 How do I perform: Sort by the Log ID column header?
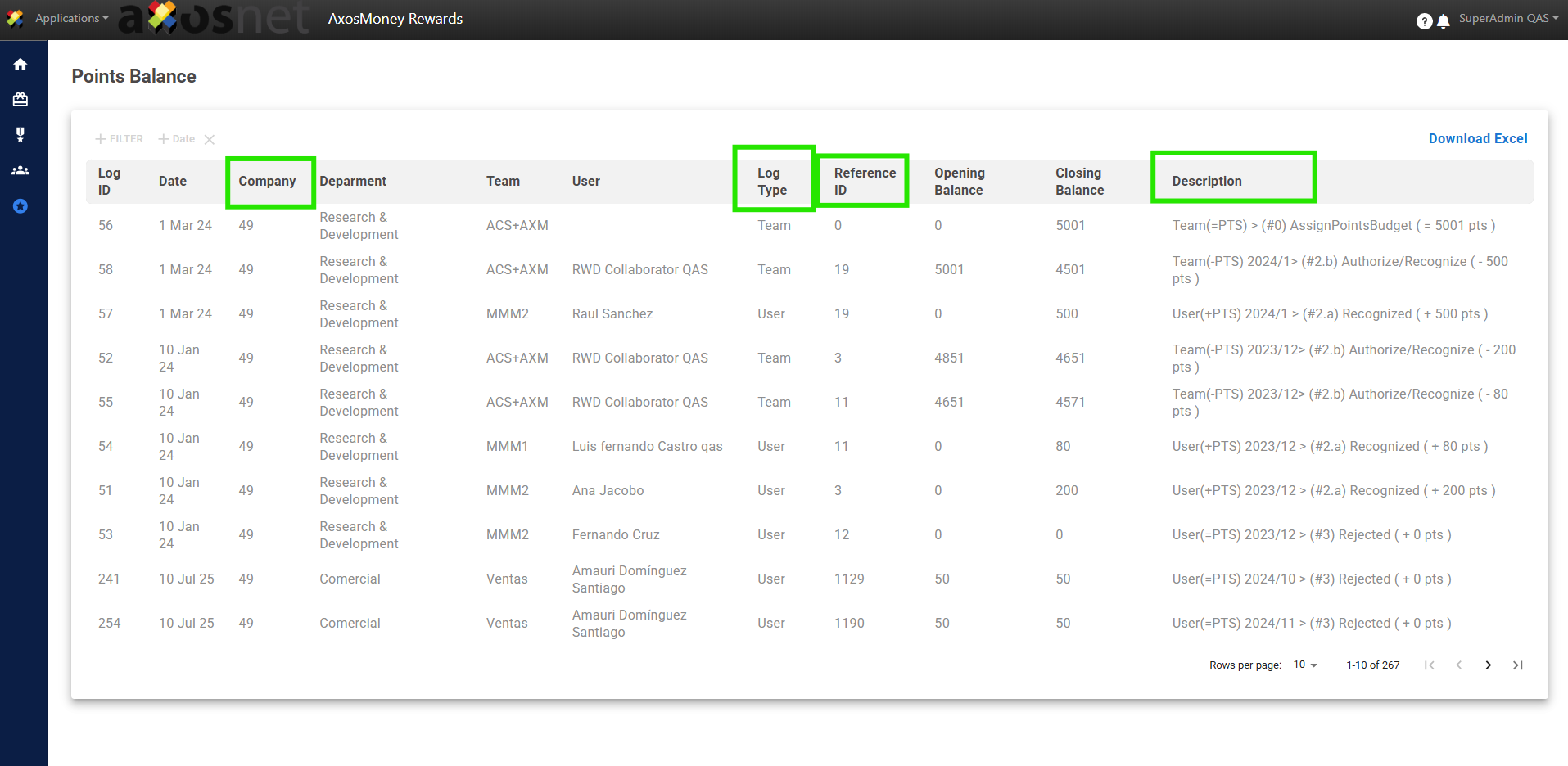tap(109, 182)
